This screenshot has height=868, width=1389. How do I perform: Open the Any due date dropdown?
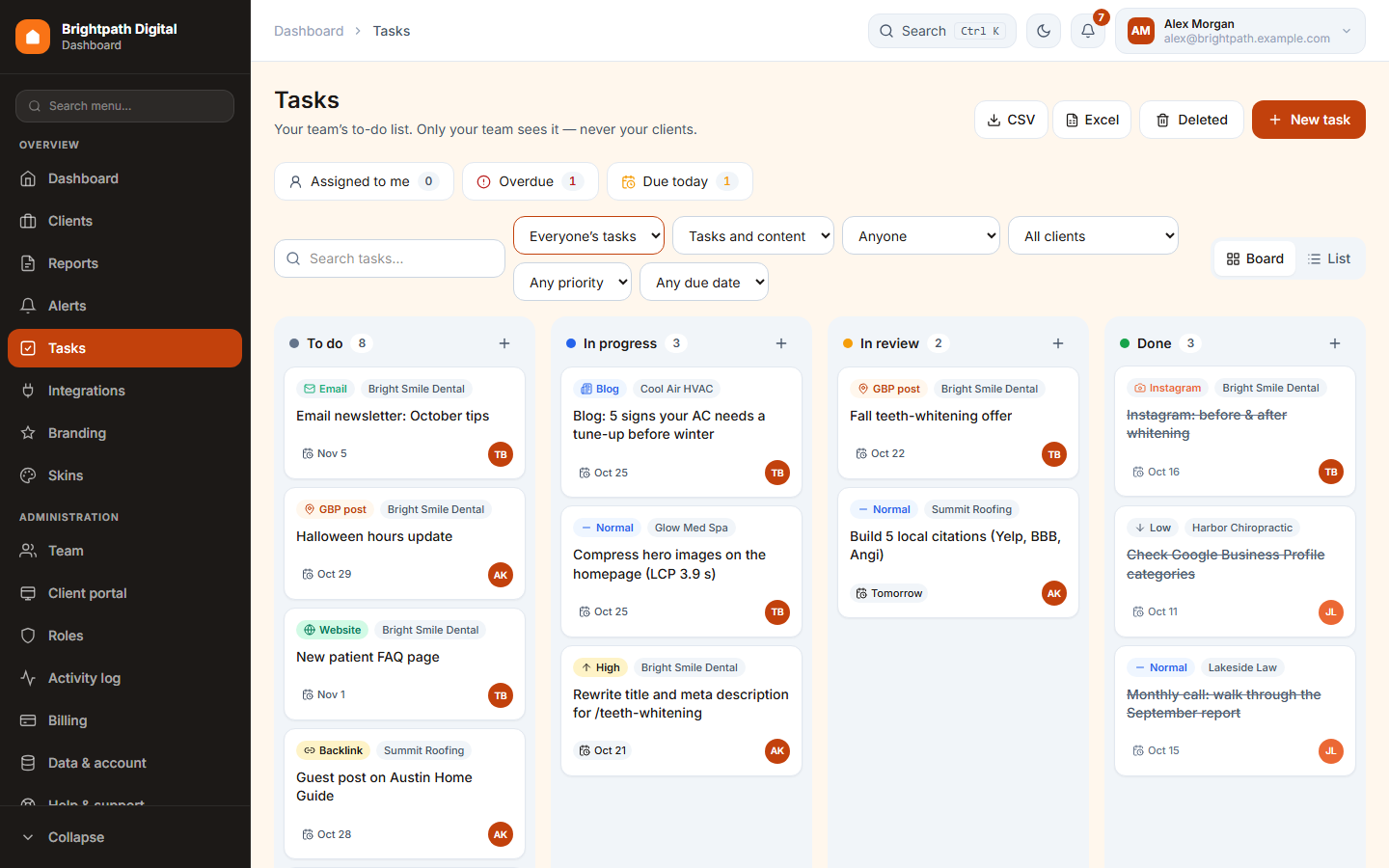click(x=704, y=282)
